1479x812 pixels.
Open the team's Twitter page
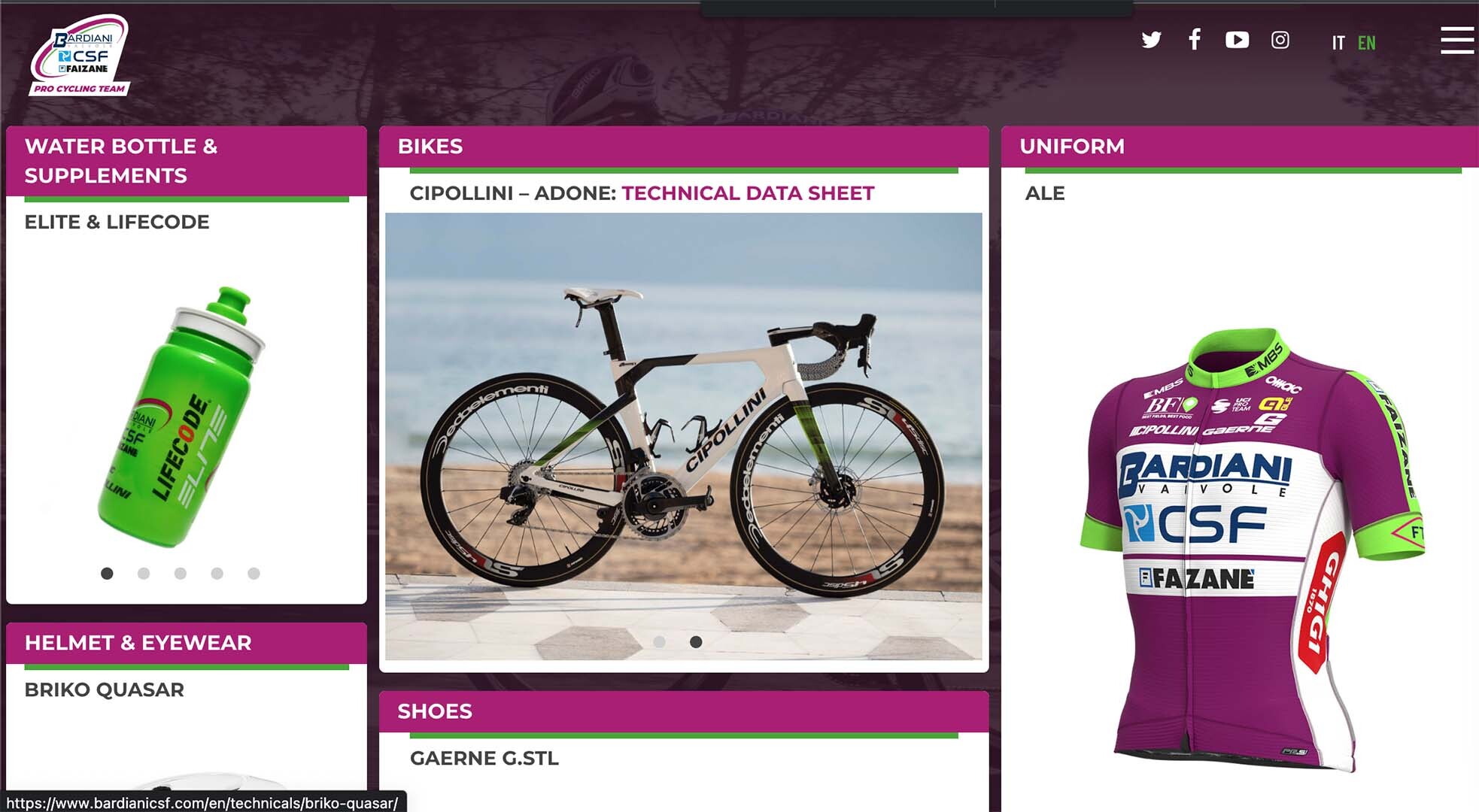pyautogui.click(x=1151, y=40)
